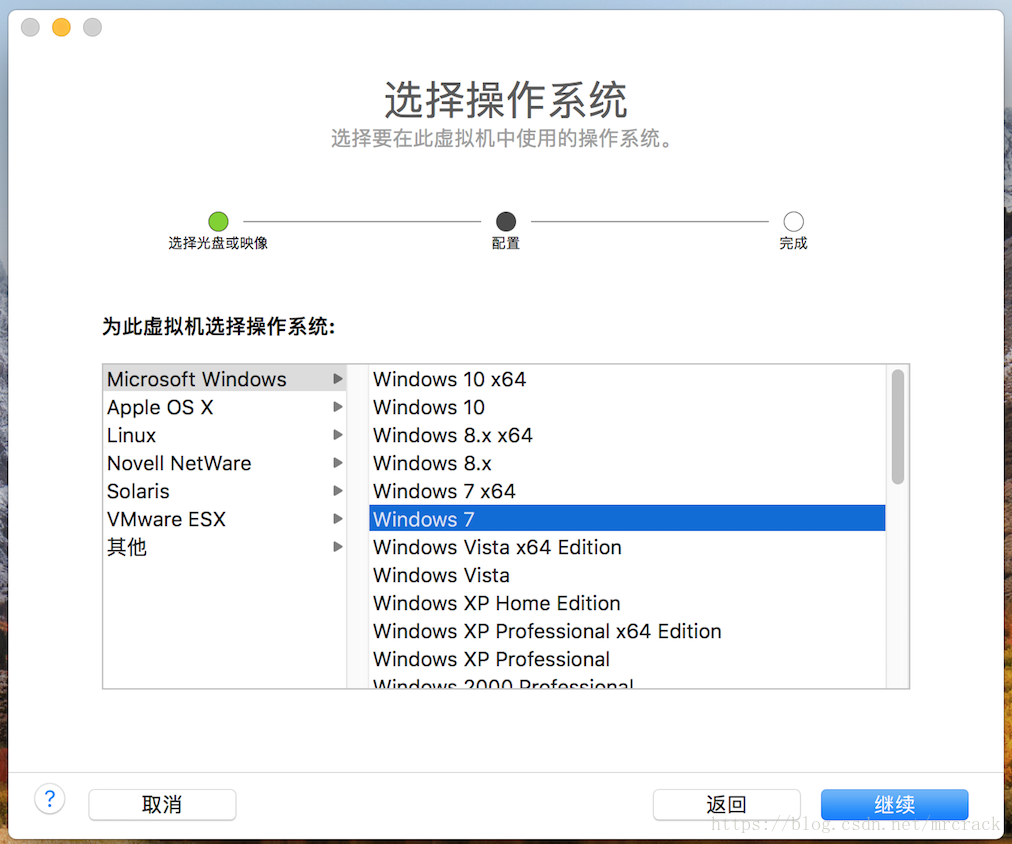This screenshot has height=844, width=1012.
Task: Expand the Novell NetWare arrow
Action: click(x=338, y=463)
